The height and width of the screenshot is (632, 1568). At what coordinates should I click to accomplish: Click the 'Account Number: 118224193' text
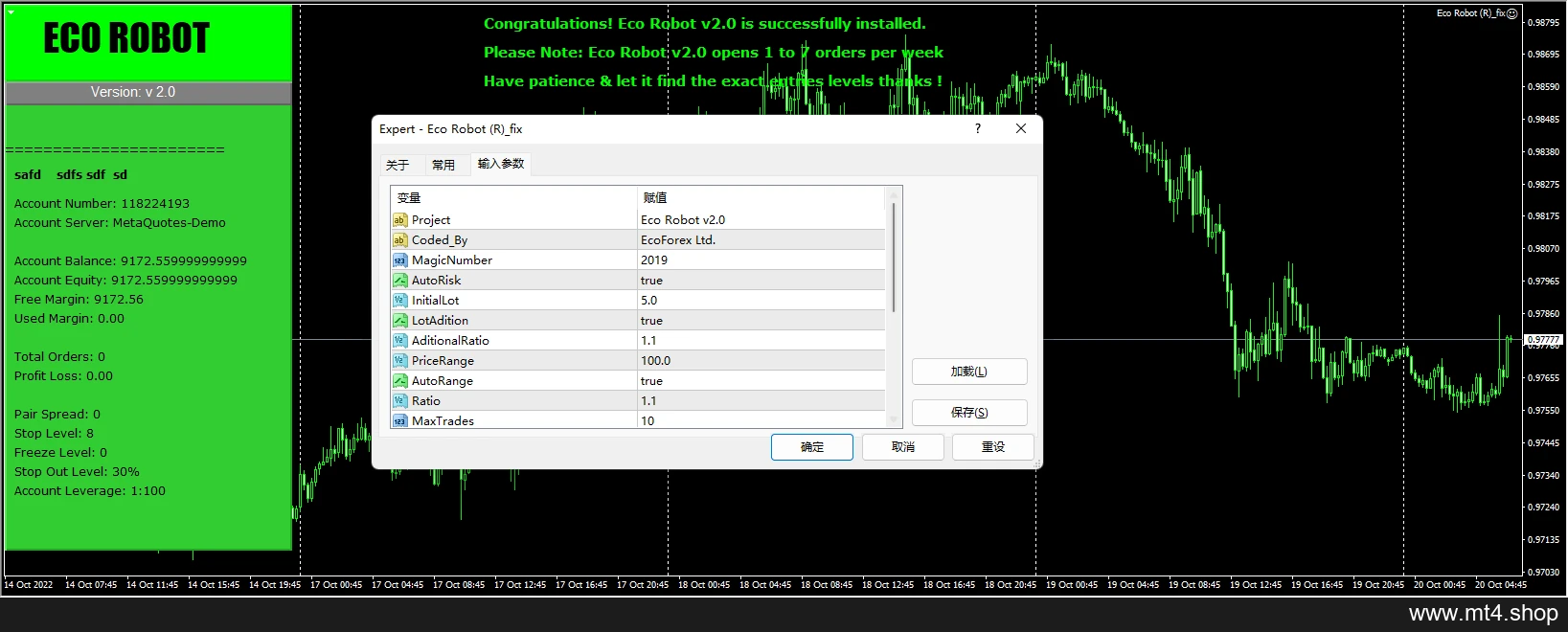102,204
